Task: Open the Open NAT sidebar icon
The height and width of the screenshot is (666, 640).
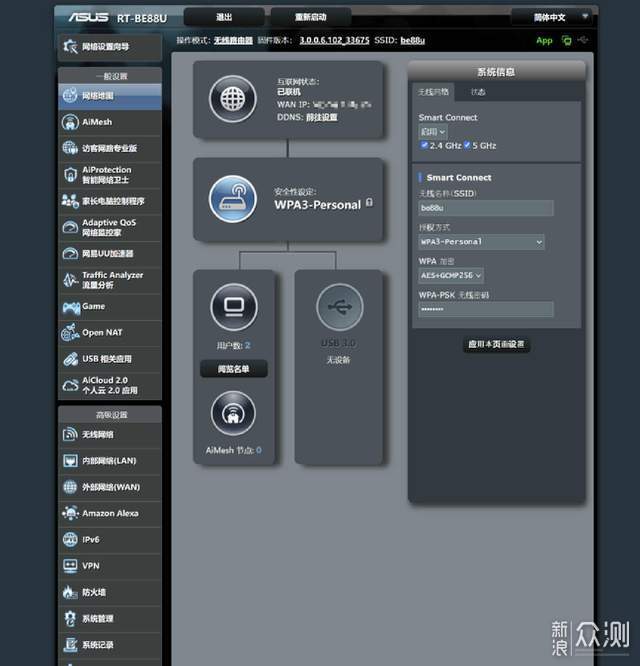Action: click(70, 333)
